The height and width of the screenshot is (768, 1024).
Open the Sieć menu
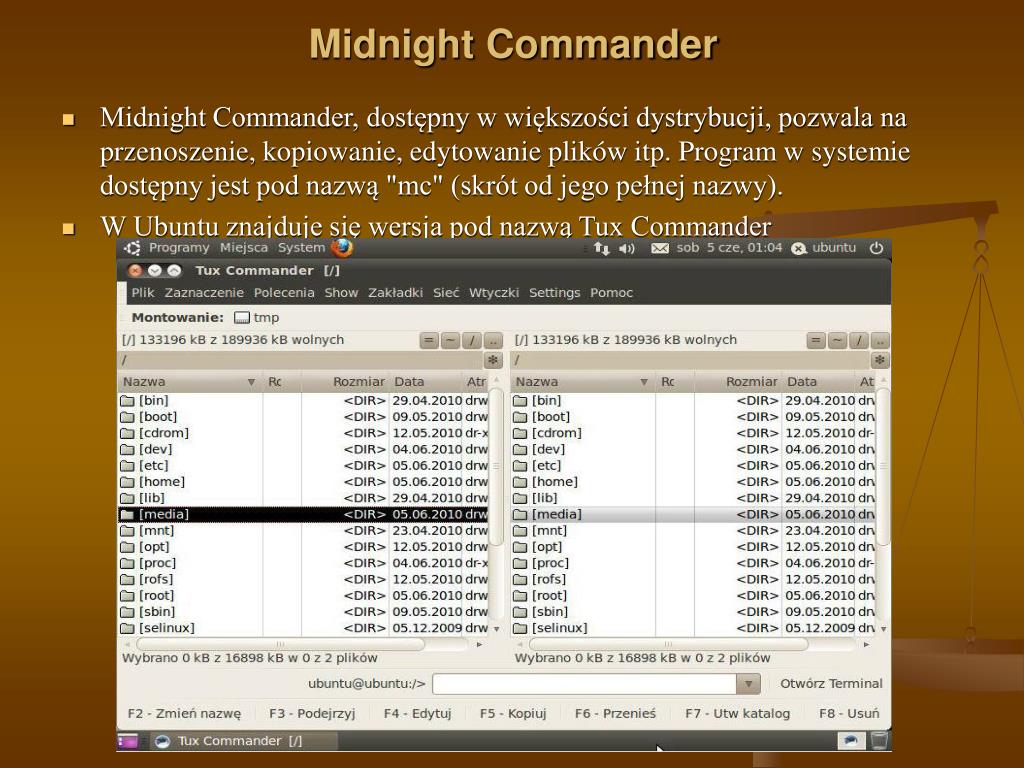[446, 293]
